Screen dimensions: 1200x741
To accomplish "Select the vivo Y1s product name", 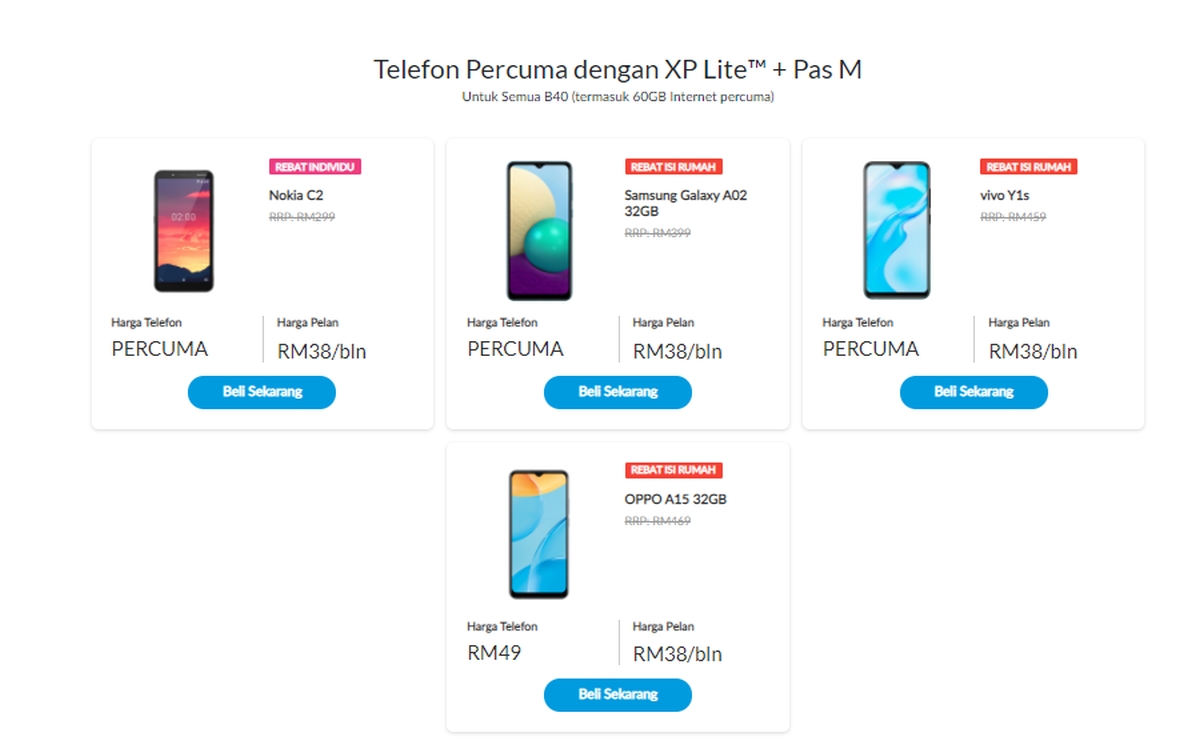I will (1003, 195).
